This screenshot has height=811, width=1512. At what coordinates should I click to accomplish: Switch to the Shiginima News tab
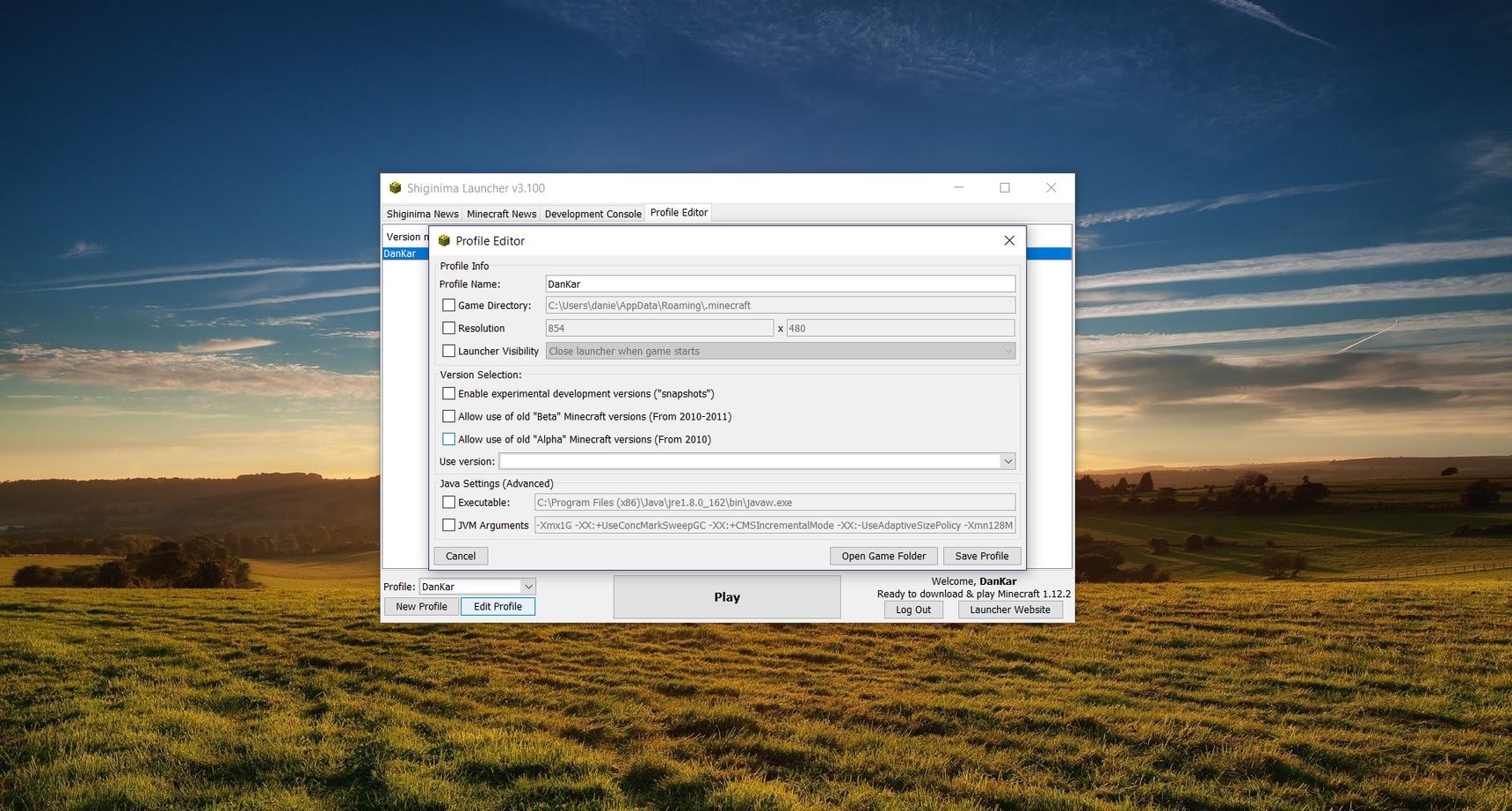click(x=422, y=214)
